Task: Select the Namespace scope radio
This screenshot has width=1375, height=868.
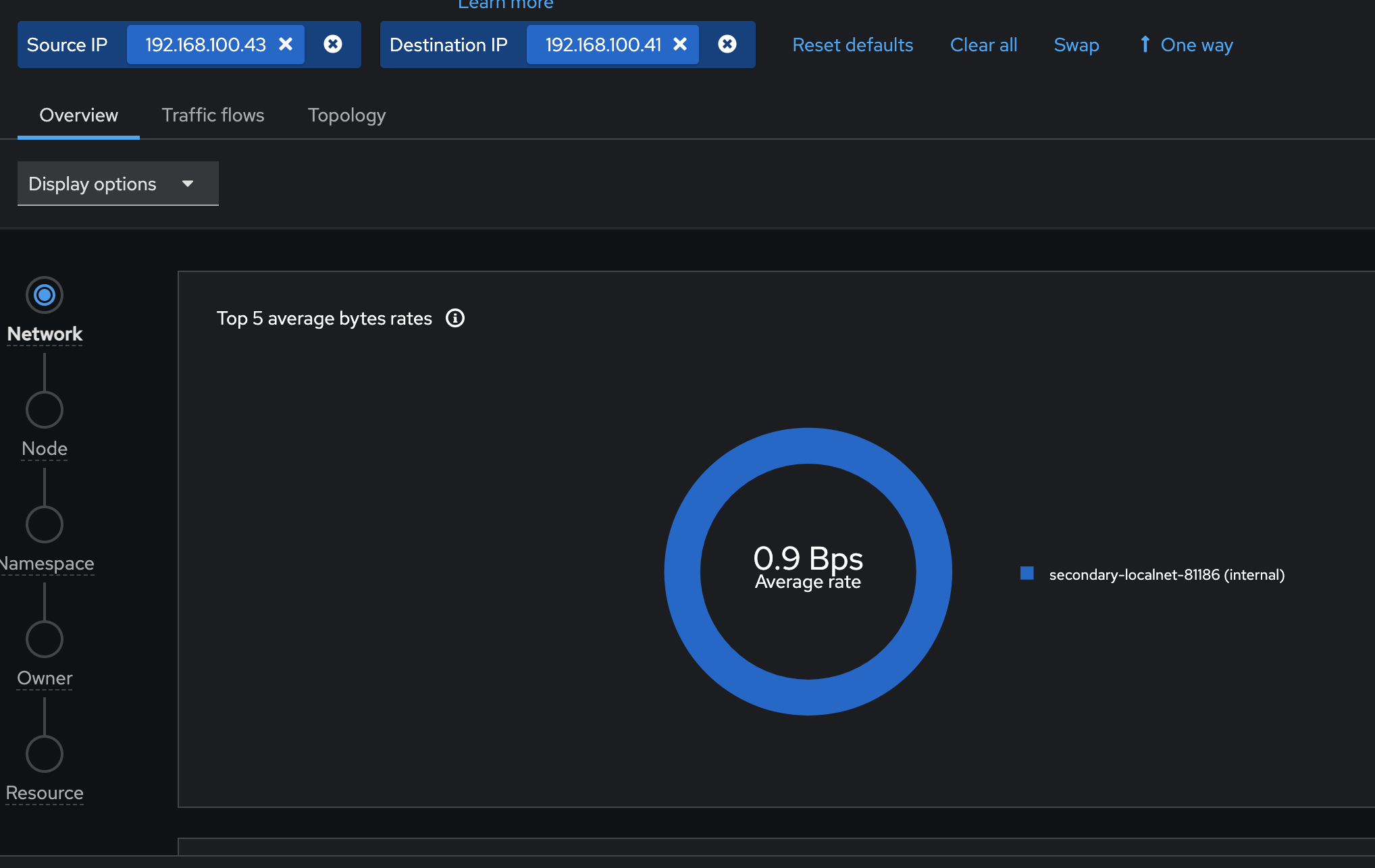Action: click(45, 524)
